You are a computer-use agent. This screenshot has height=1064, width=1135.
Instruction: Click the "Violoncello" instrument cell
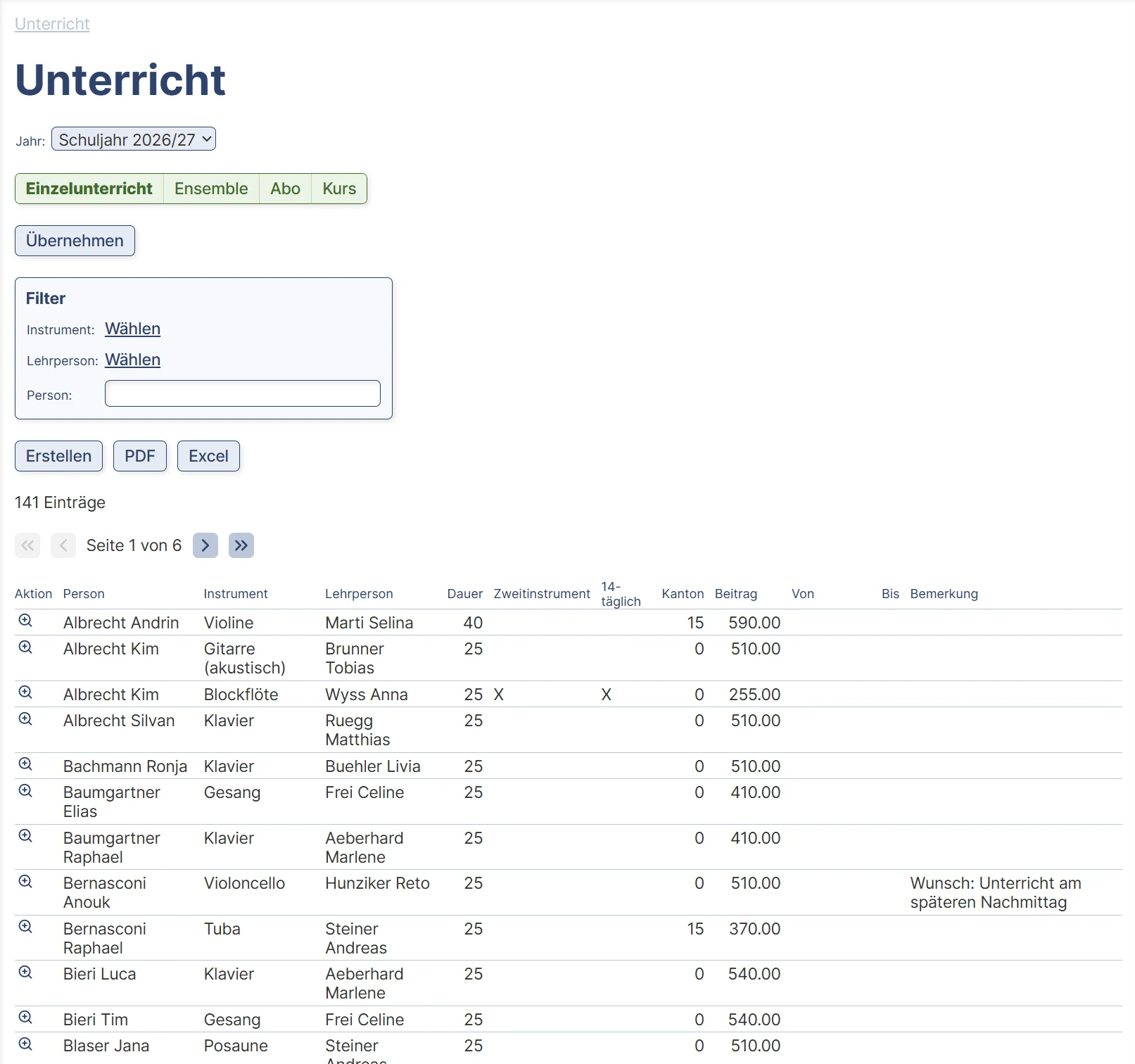tap(244, 883)
